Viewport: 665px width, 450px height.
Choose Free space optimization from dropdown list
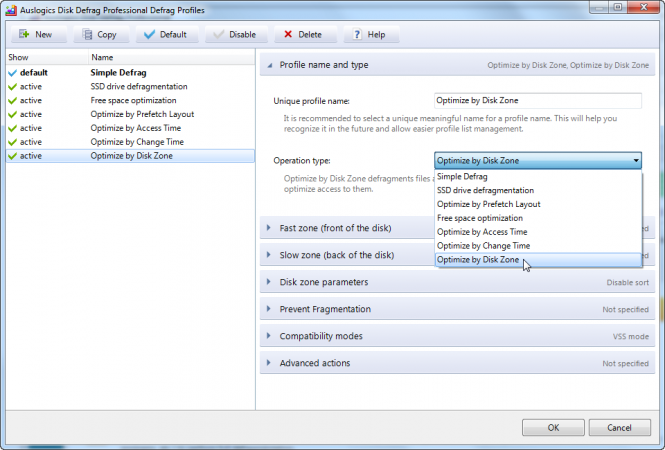(x=538, y=218)
